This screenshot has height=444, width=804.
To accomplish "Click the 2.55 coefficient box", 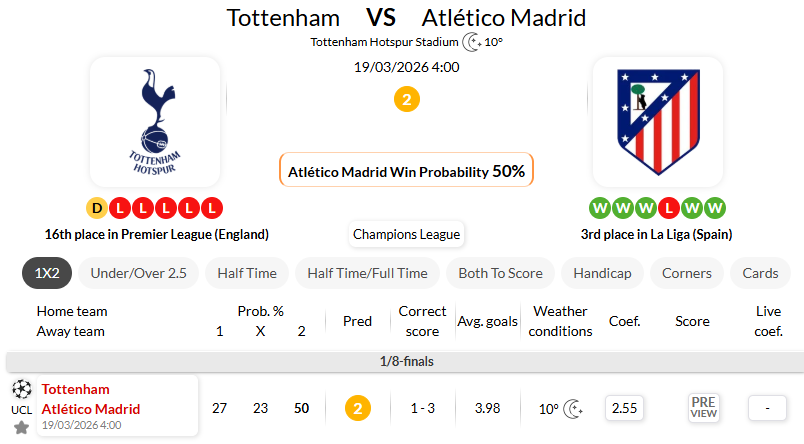I will (x=624, y=408).
